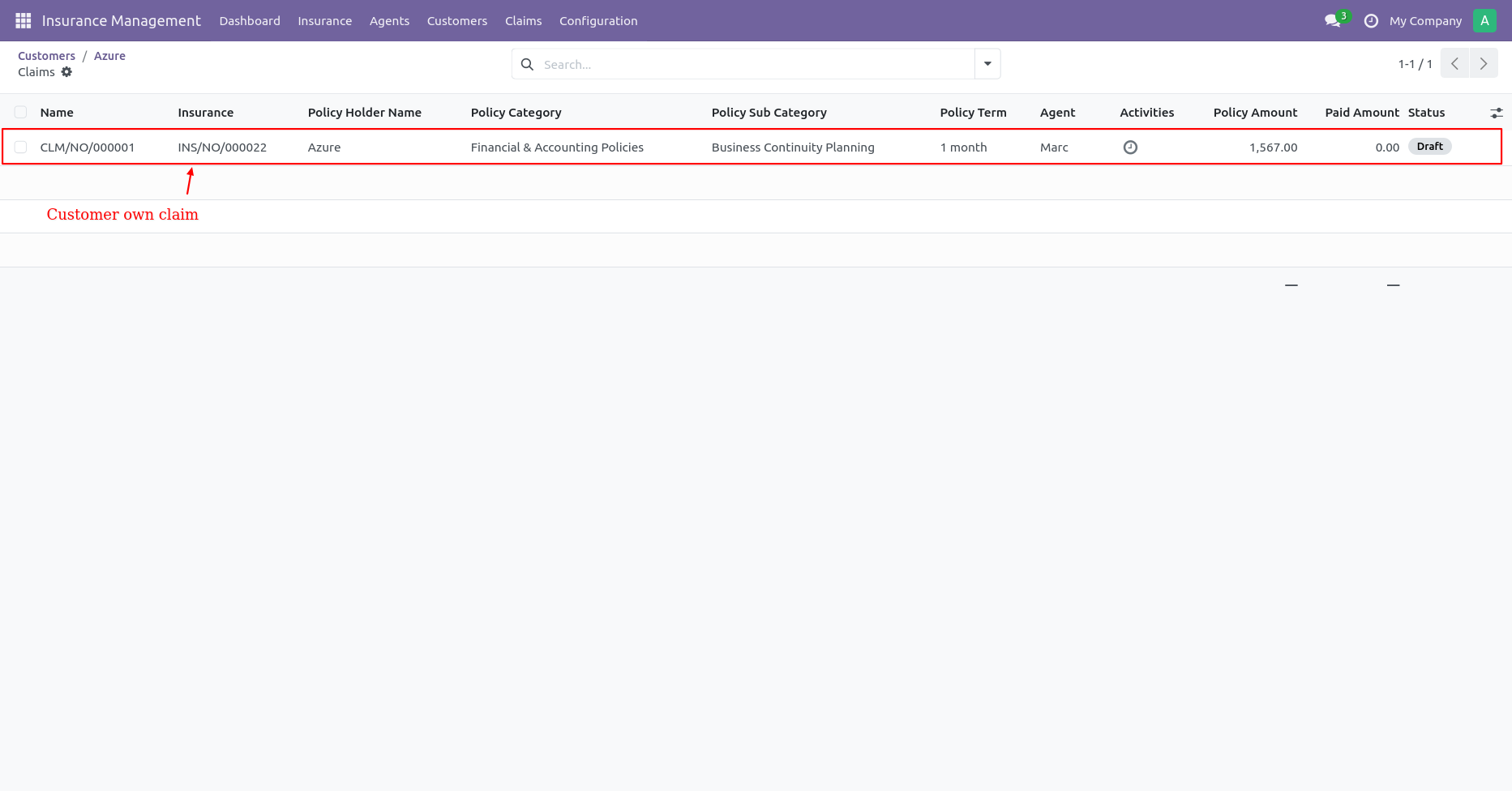Open the My Company switcher
Image resolution: width=1512 pixels, height=791 pixels.
(1425, 21)
